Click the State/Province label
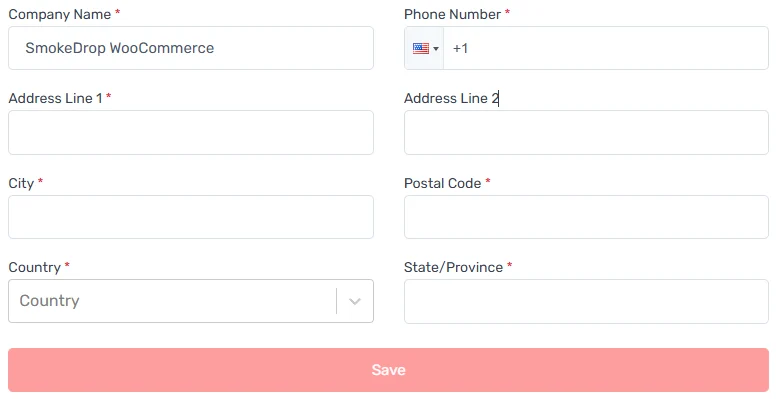This screenshot has height=399, width=776. pyautogui.click(x=453, y=267)
